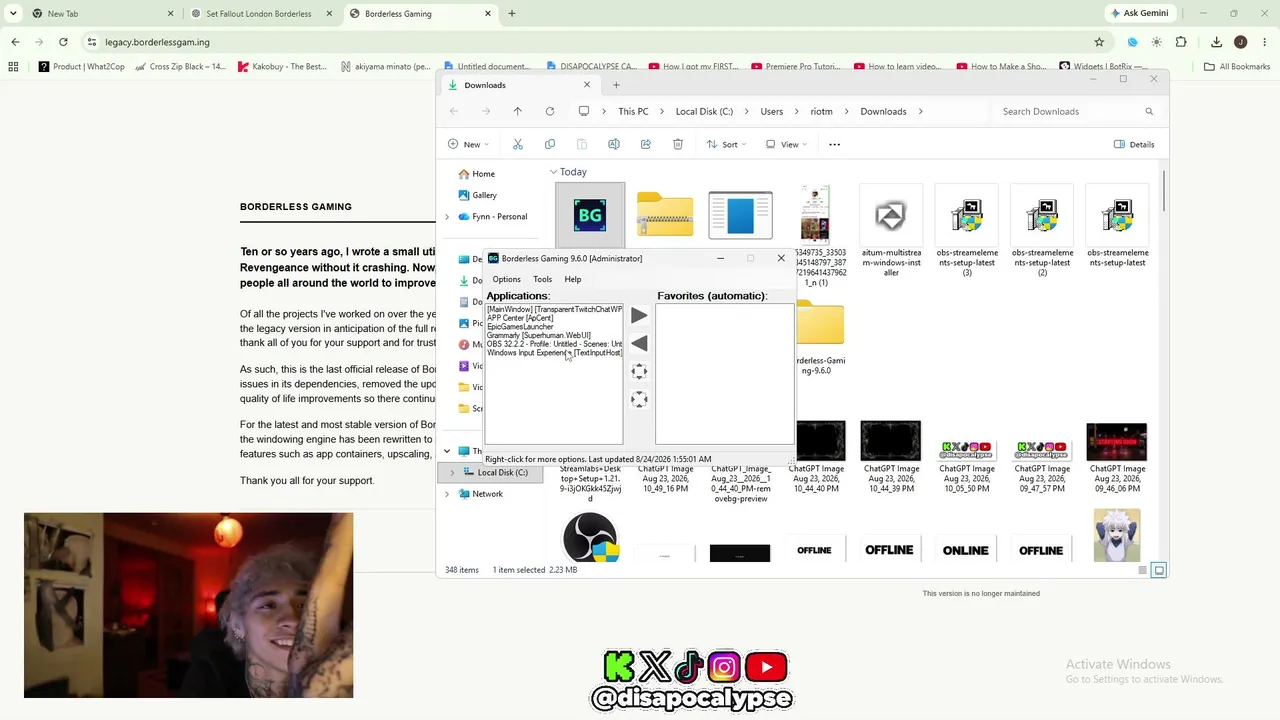This screenshot has width=1280, height=720.
Task: Click the Share icon in Explorer toolbar
Action: [x=646, y=144]
